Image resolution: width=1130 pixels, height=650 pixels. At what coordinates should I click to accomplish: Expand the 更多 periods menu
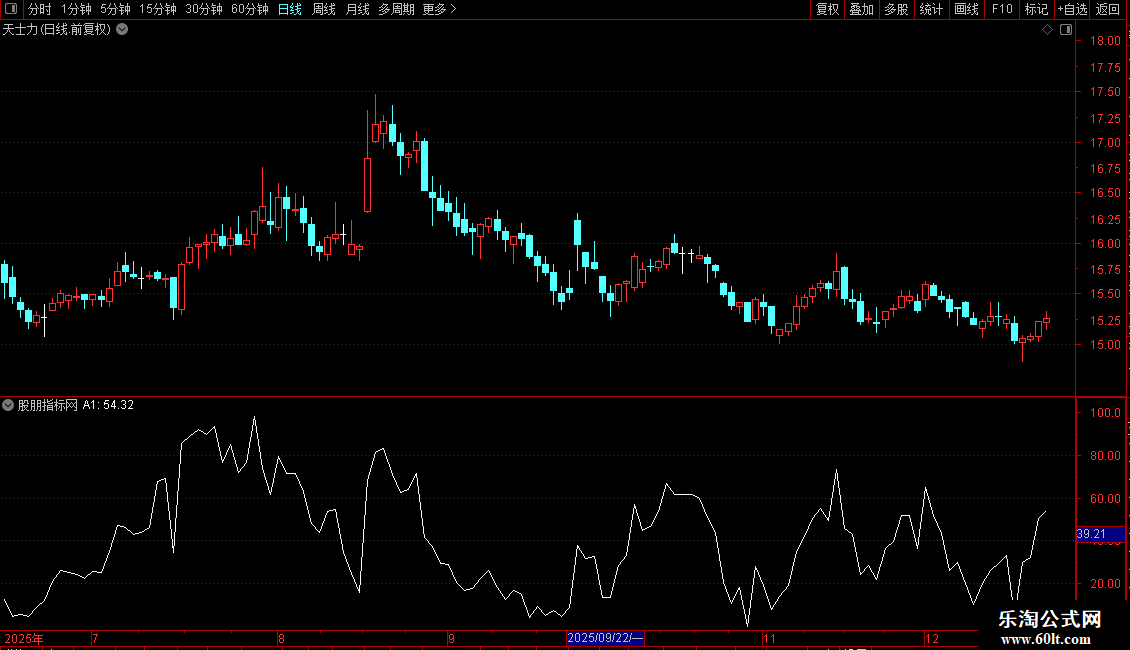pos(439,9)
